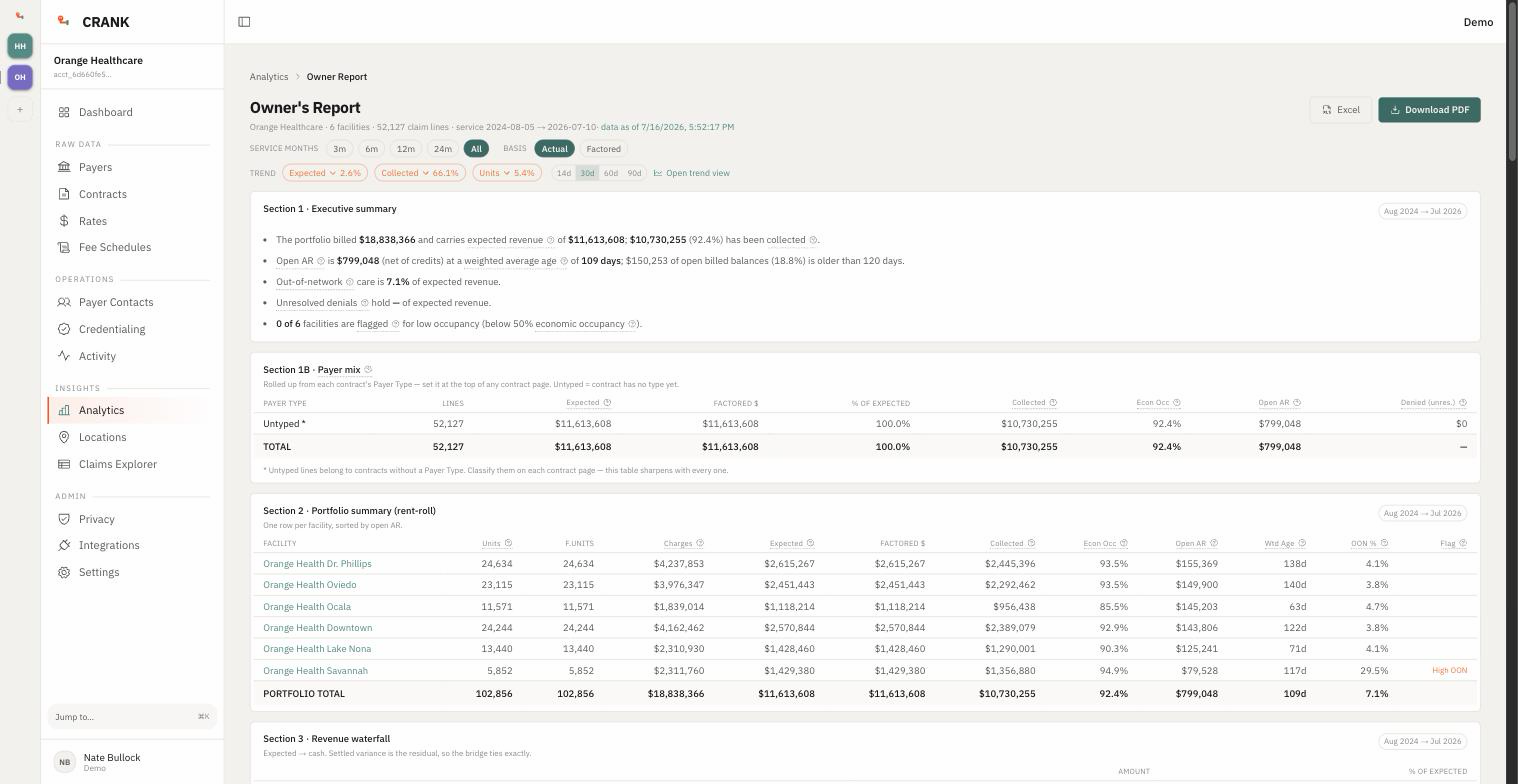Download the report as PDF

[x=1429, y=110]
